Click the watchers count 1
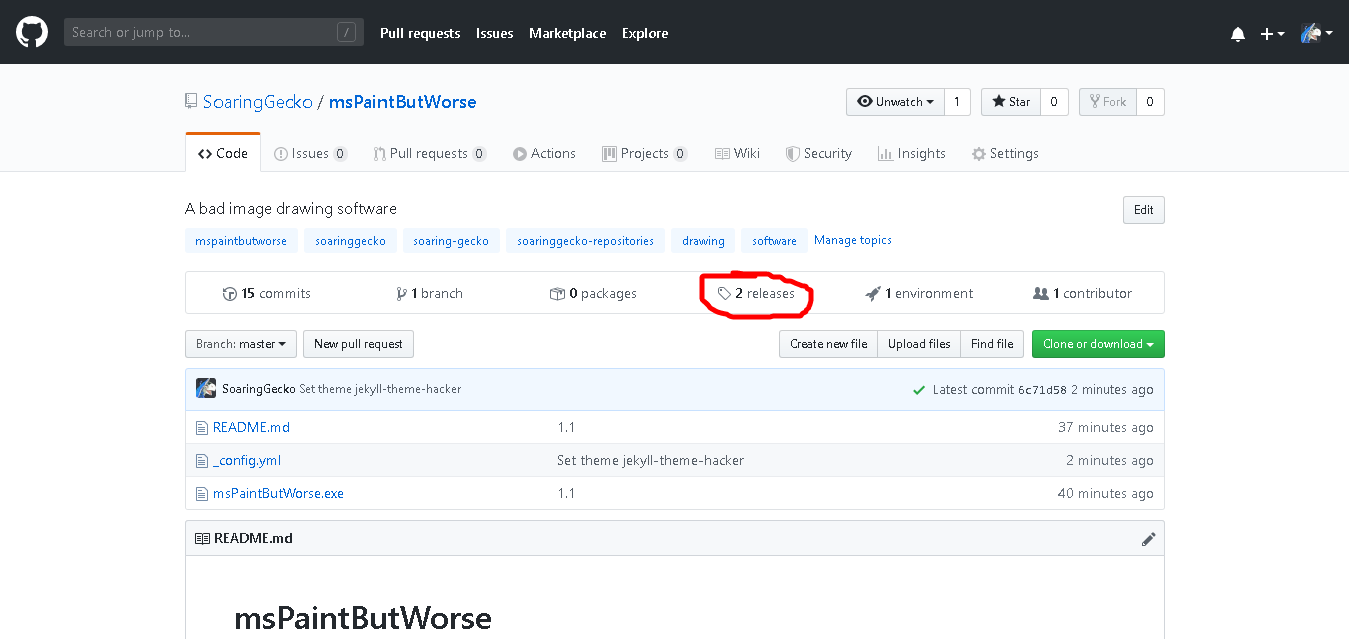 [957, 102]
